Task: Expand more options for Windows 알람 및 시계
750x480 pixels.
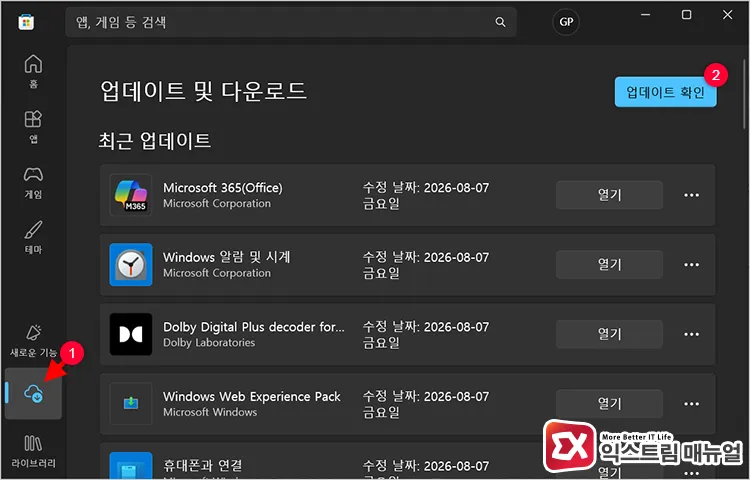Action: tap(691, 264)
